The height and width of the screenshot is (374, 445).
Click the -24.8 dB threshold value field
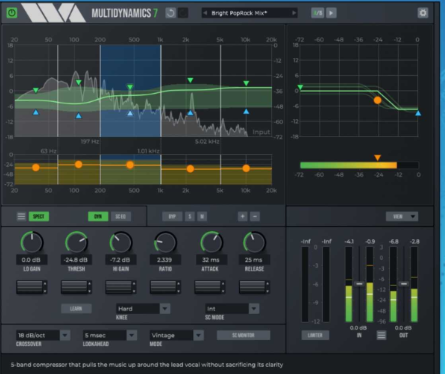(76, 260)
